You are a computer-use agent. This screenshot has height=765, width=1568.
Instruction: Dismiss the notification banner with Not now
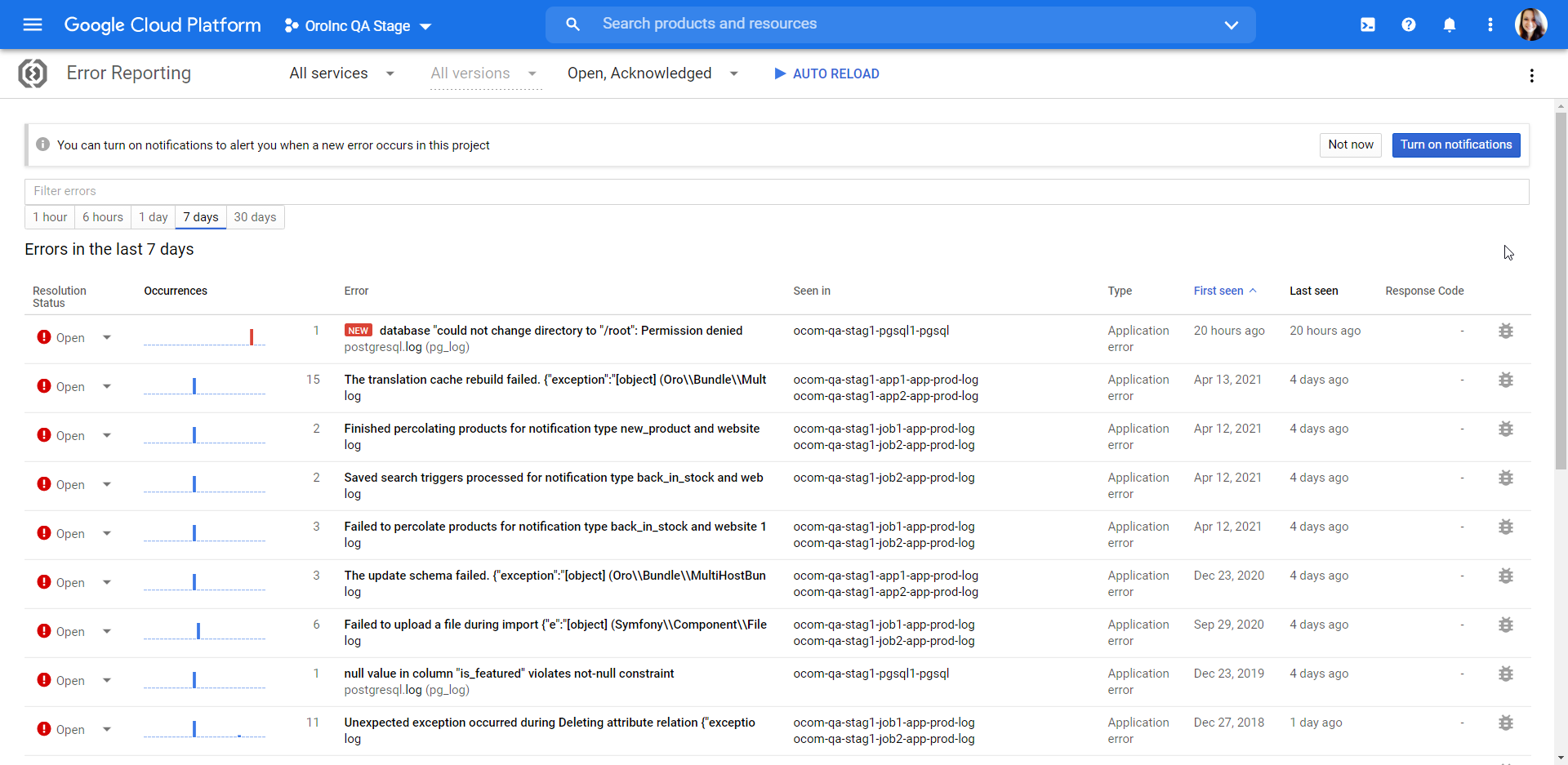pyautogui.click(x=1350, y=145)
